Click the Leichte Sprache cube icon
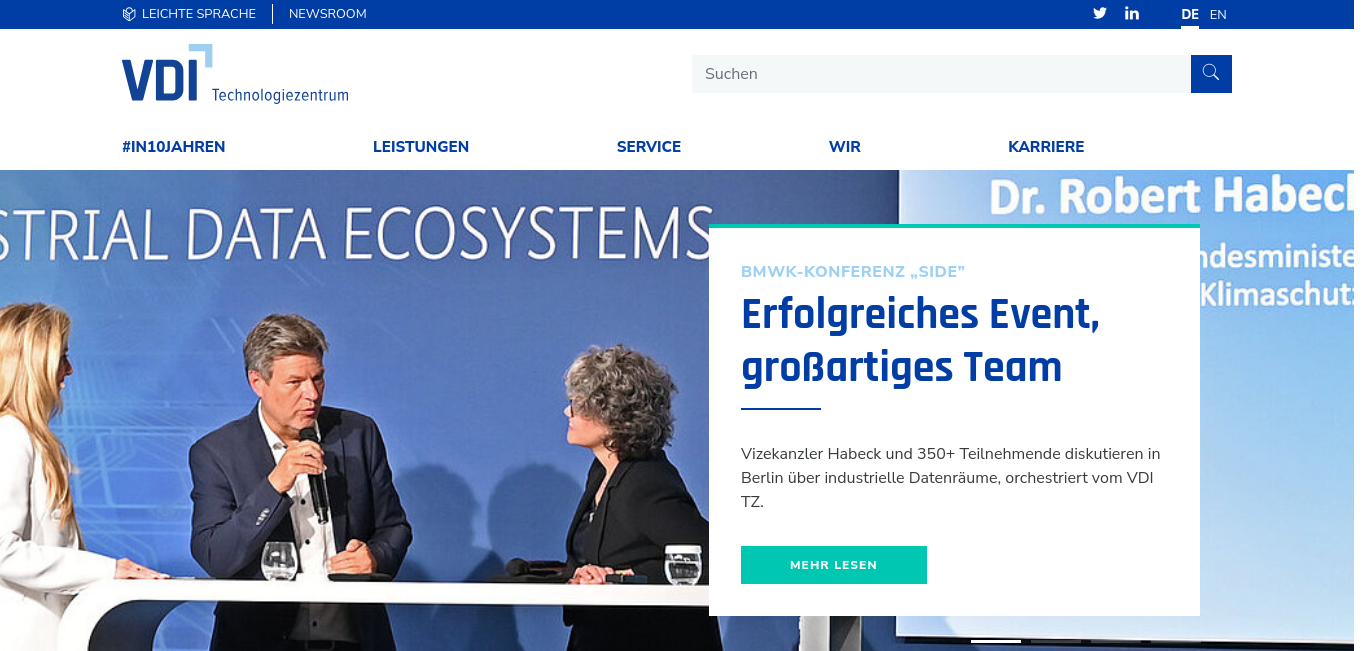1366x651 pixels. 129,14
